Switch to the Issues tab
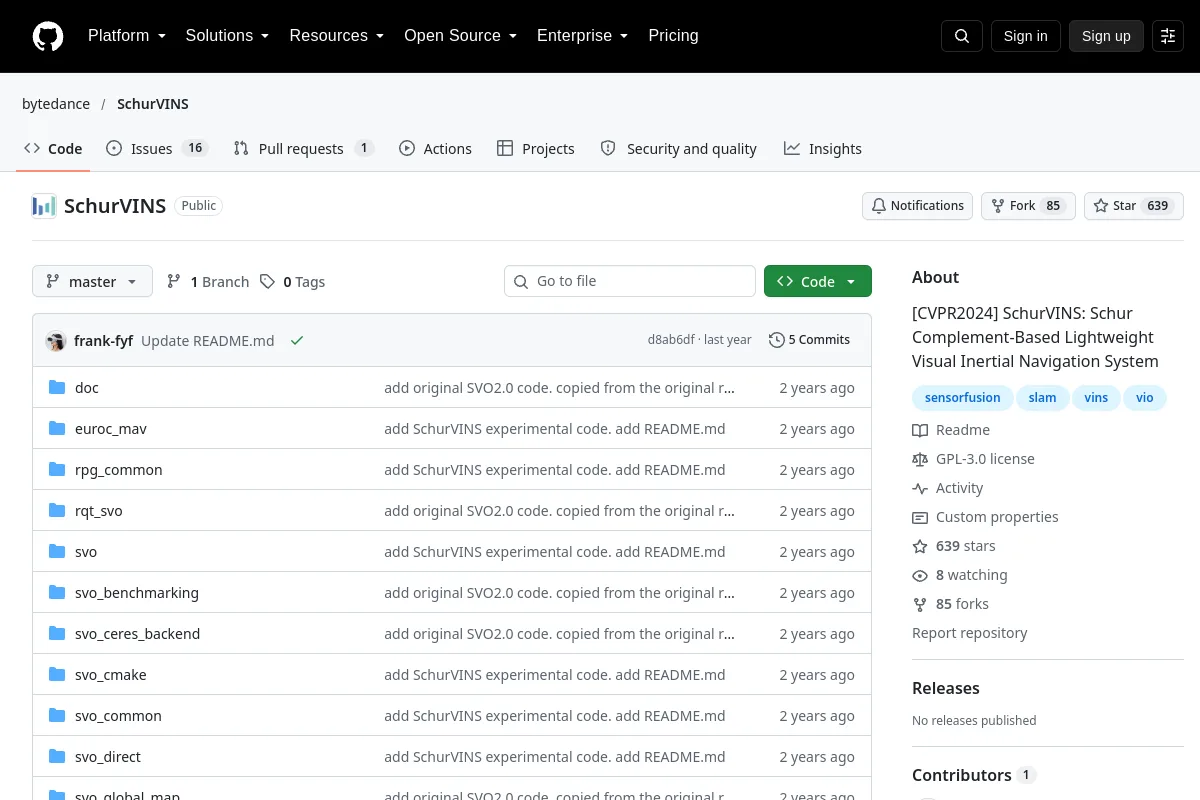This screenshot has width=1200, height=800. [155, 148]
